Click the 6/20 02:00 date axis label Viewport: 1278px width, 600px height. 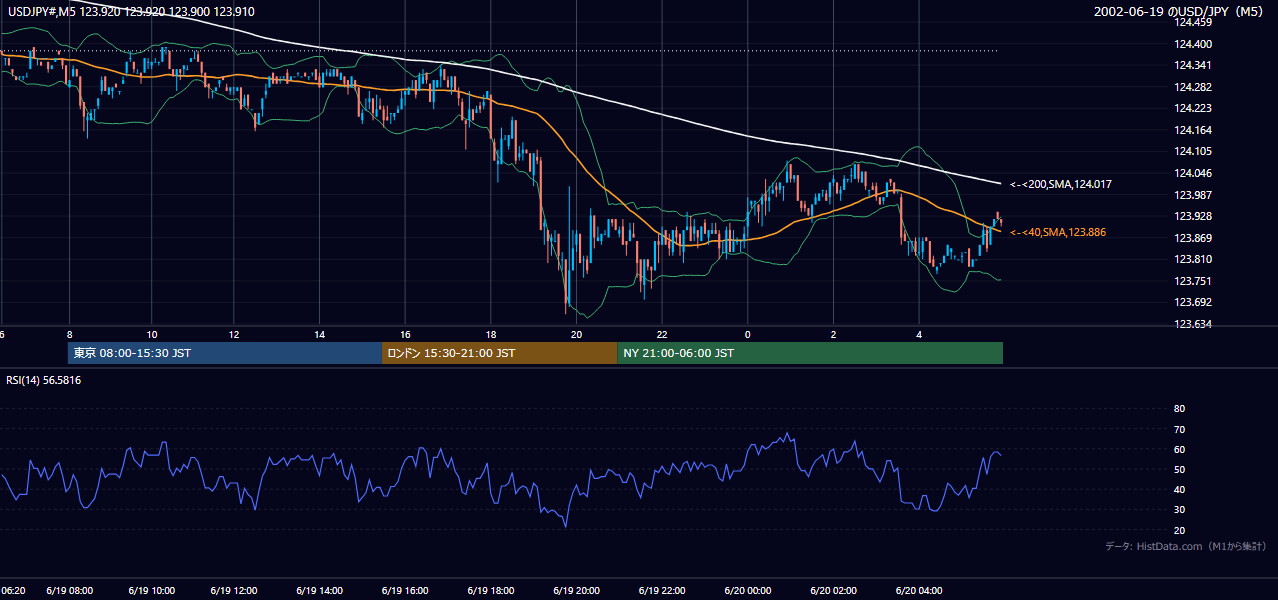click(834, 590)
